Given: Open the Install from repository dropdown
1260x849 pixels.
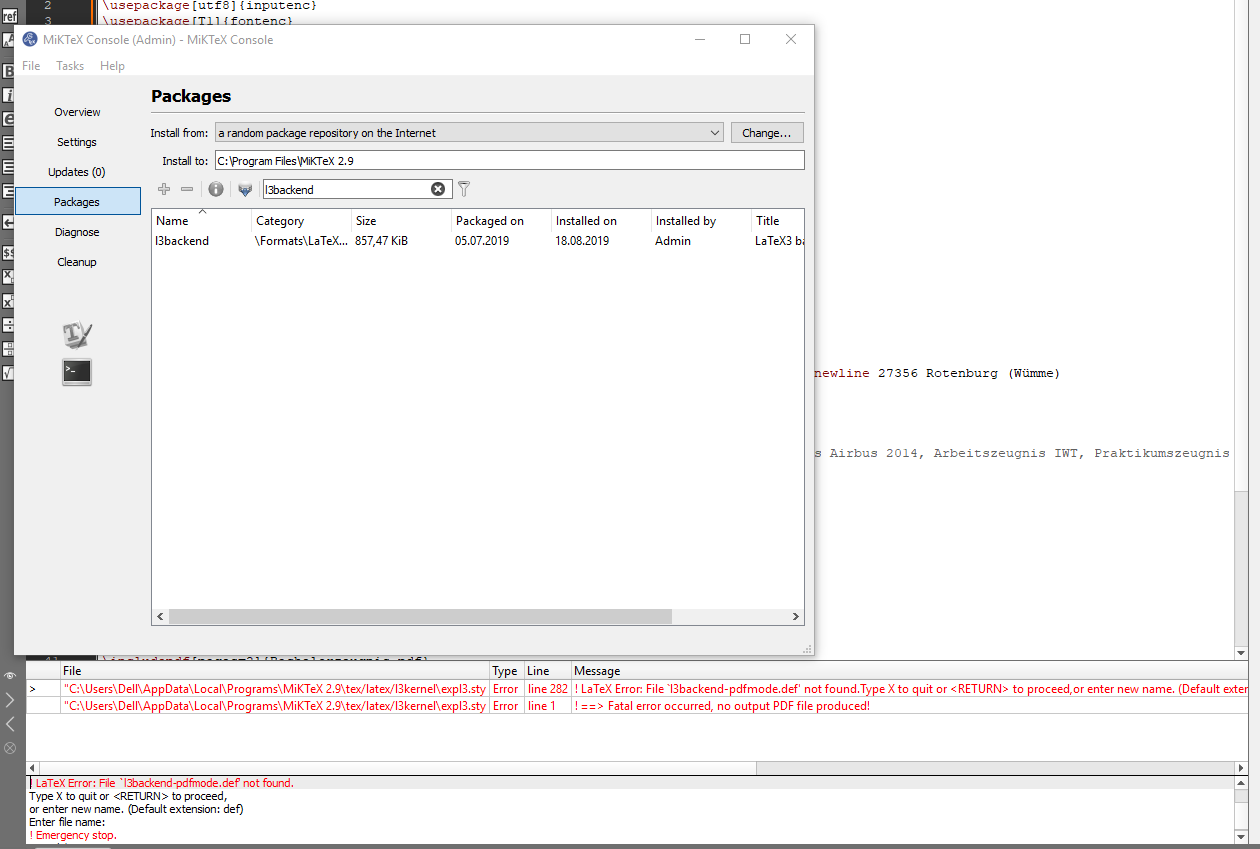Looking at the screenshot, I should click(x=469, y=132).
